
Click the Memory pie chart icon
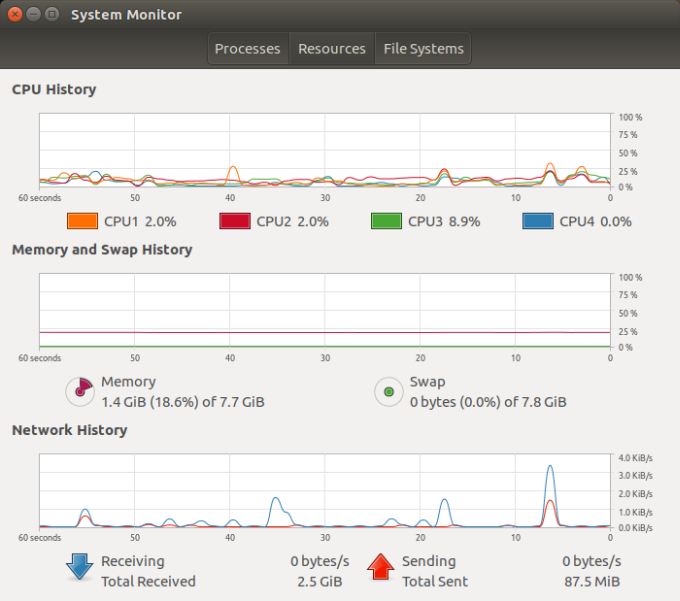pyautogui.click(x=79, y=392)
